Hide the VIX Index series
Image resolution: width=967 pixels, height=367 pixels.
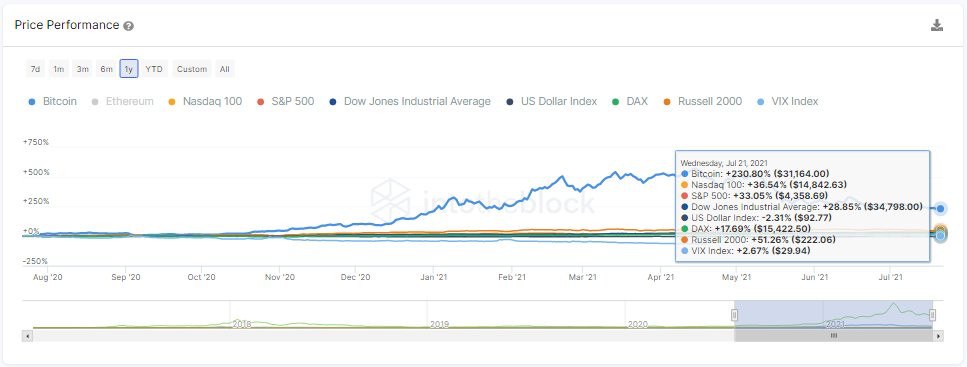(788, 101)
